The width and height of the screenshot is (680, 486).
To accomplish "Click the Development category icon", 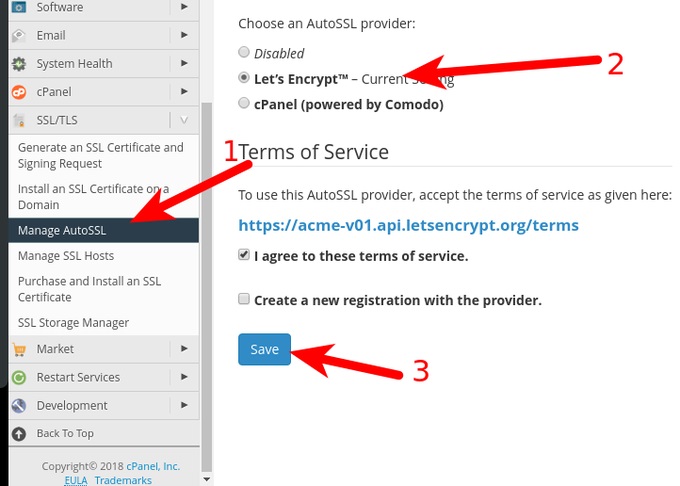I will click(x=19, y=405).
